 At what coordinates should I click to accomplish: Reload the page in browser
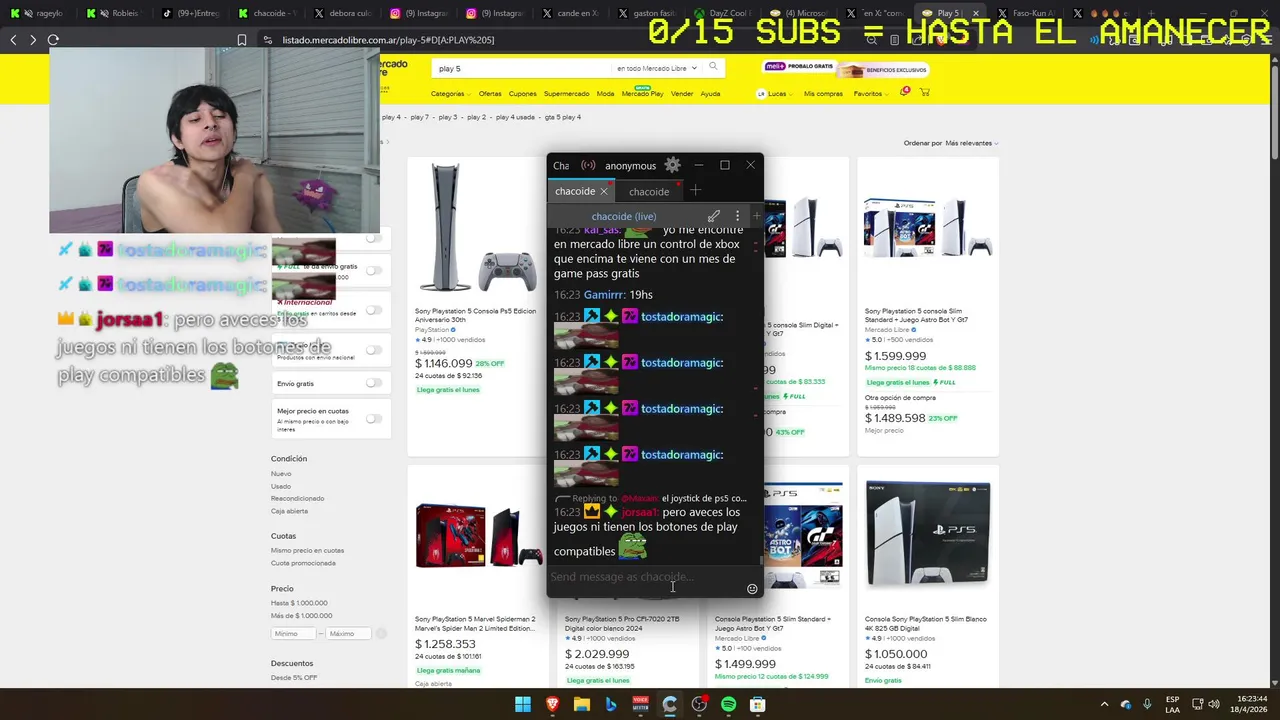click(53, 40)
